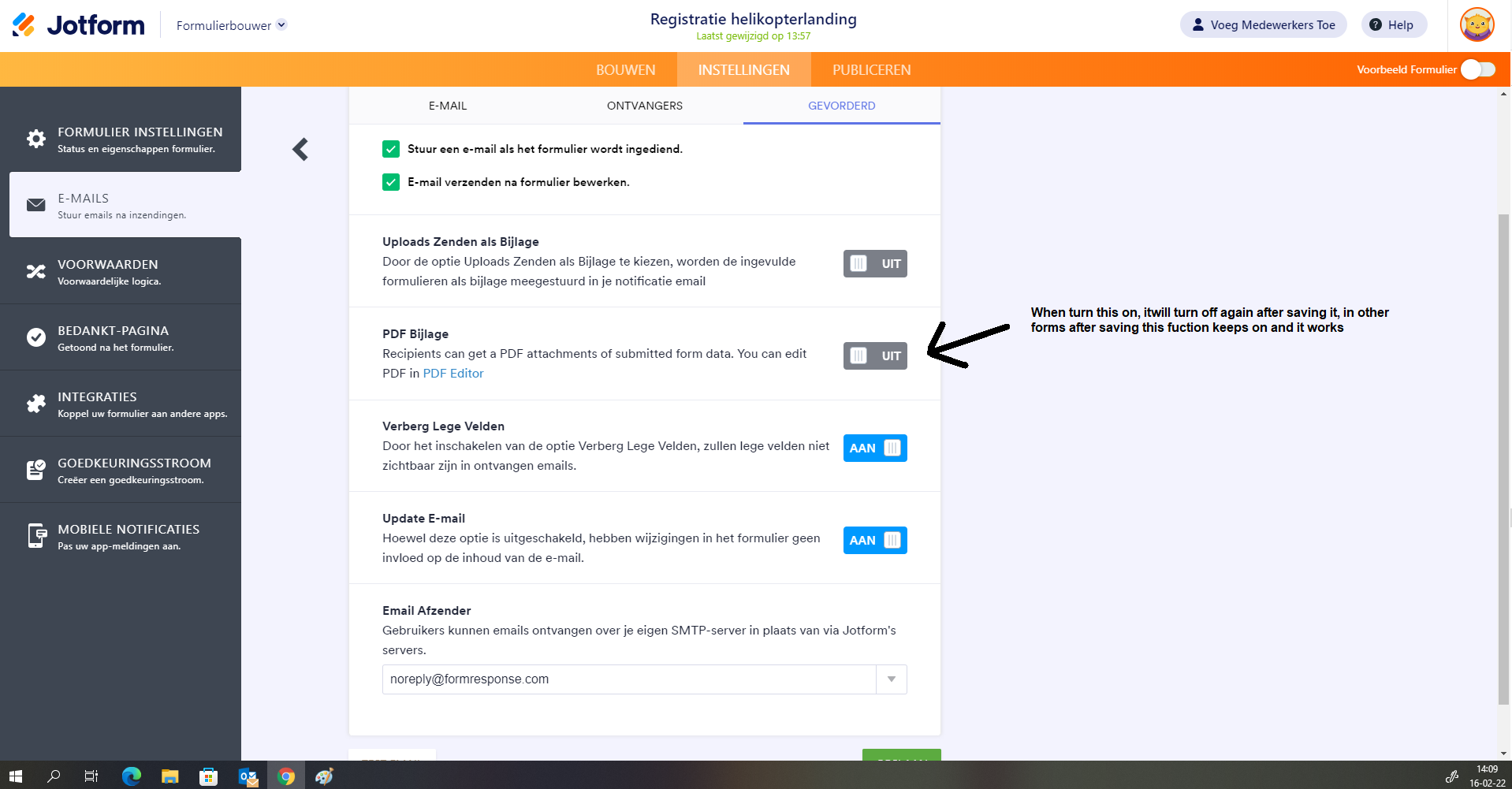The width and height of the screenshot is (1512, 789).
Task: Expand the Formulierbouwer dropdown chevron
Action: [281, 24]
